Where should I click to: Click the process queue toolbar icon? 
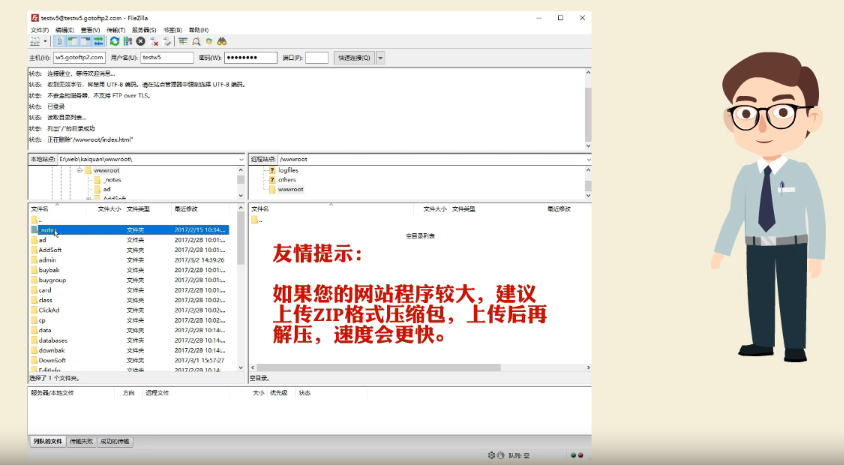128,41
